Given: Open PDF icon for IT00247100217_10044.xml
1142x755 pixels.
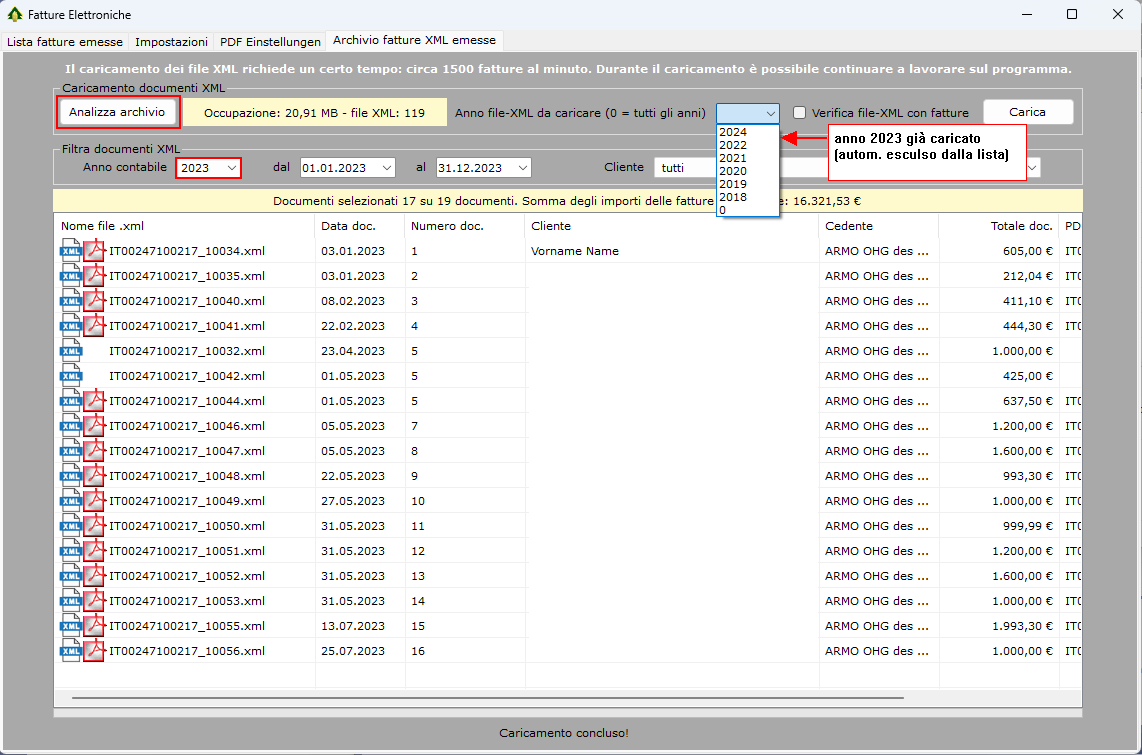Looking at the screenshot, I should tap(95, 401).
